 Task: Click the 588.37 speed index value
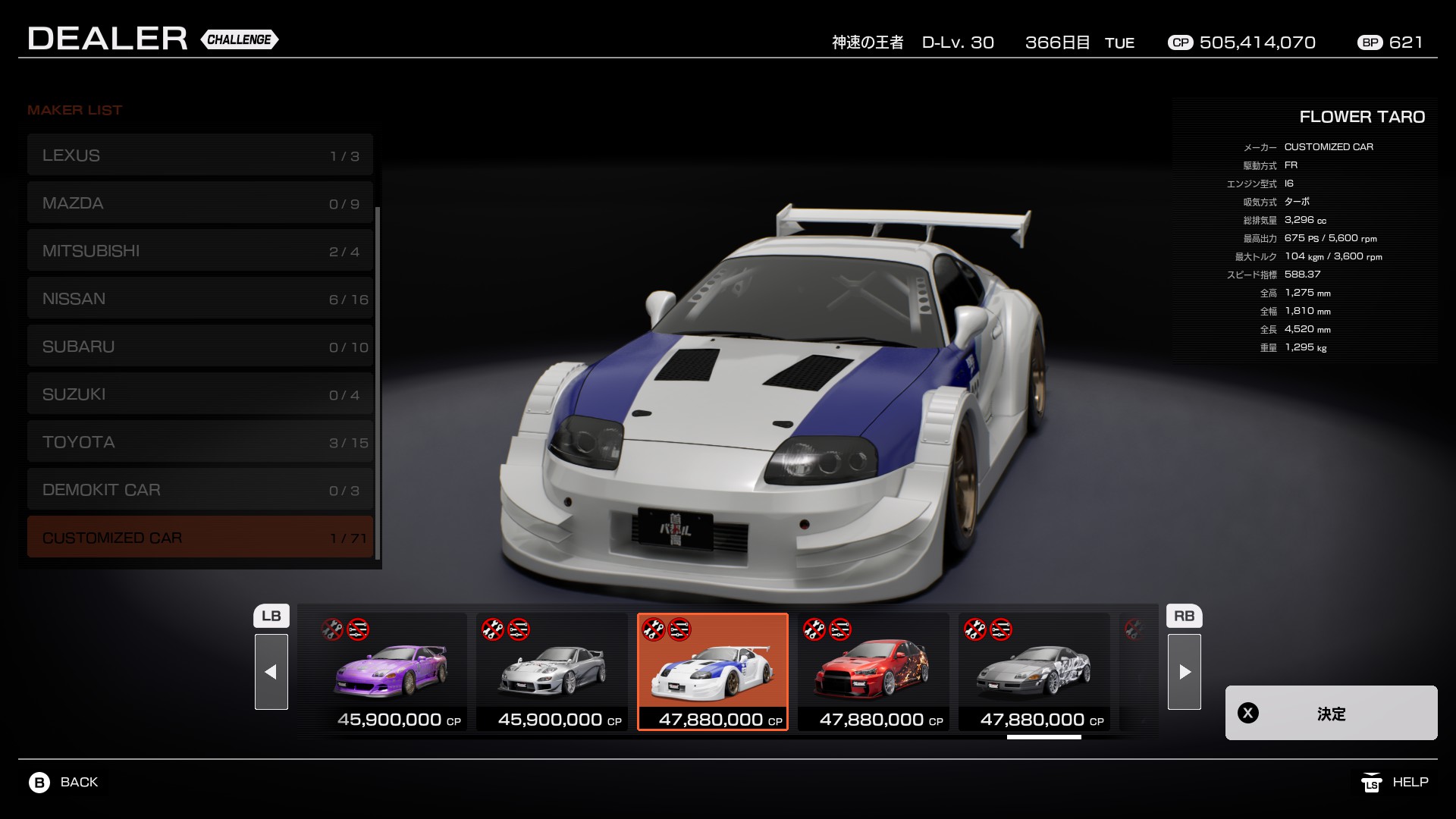tap(1302, 275)
